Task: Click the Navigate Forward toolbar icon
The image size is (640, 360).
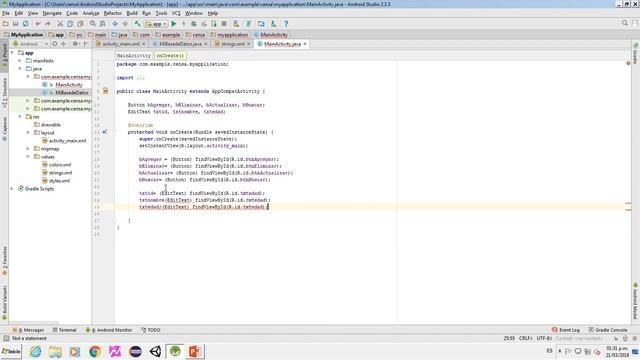Action: point(125,24)
